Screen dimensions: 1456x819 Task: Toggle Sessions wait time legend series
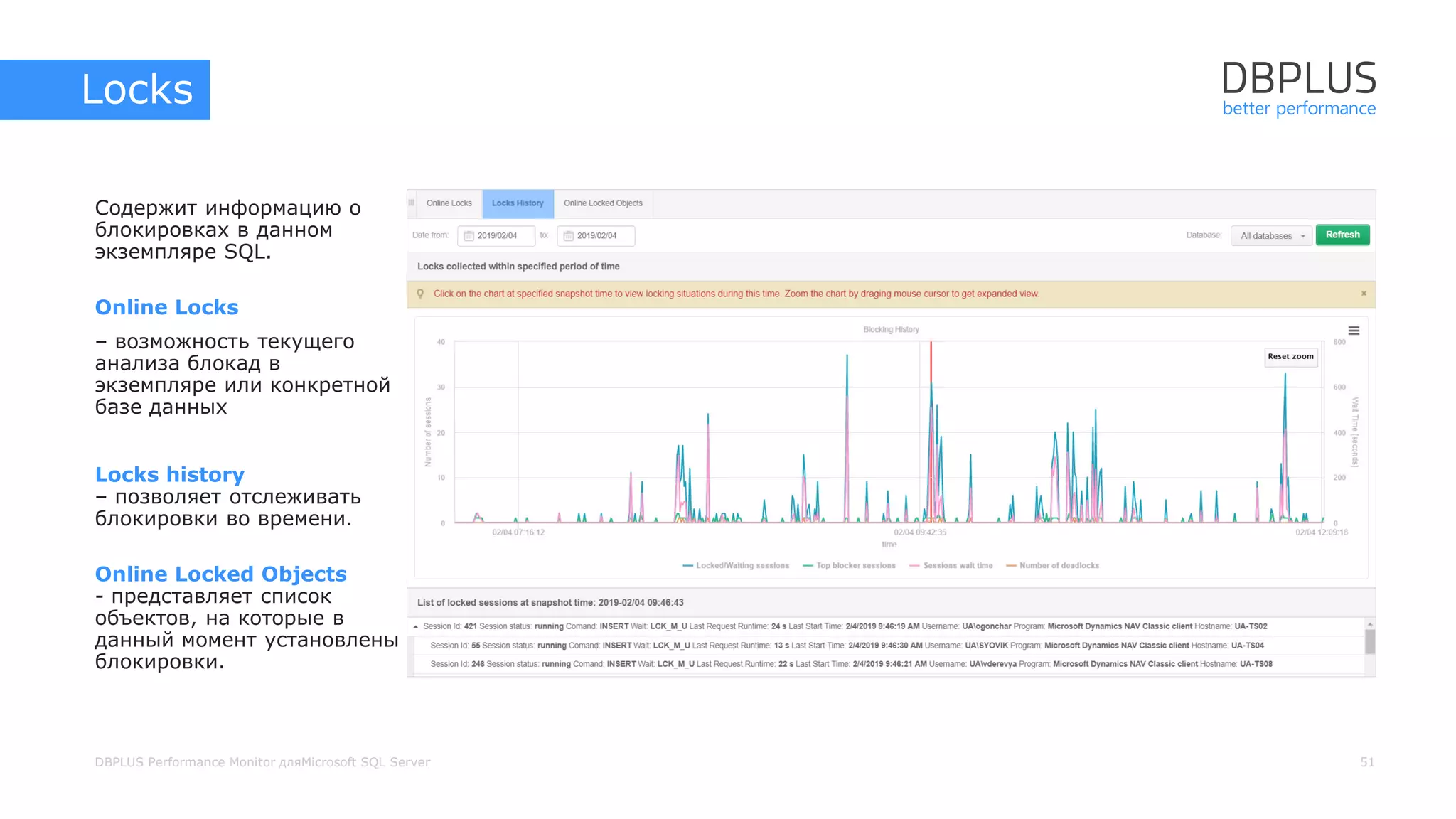pos(951,566)
